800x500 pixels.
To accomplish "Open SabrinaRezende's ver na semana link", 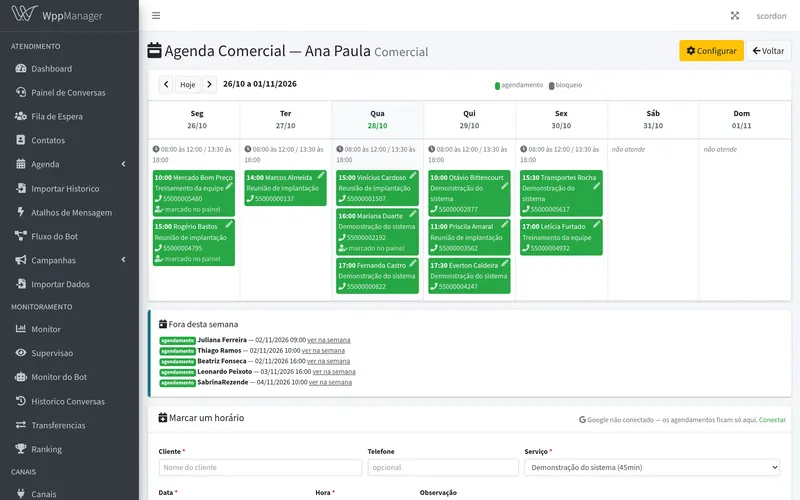I will coord(330,382).
